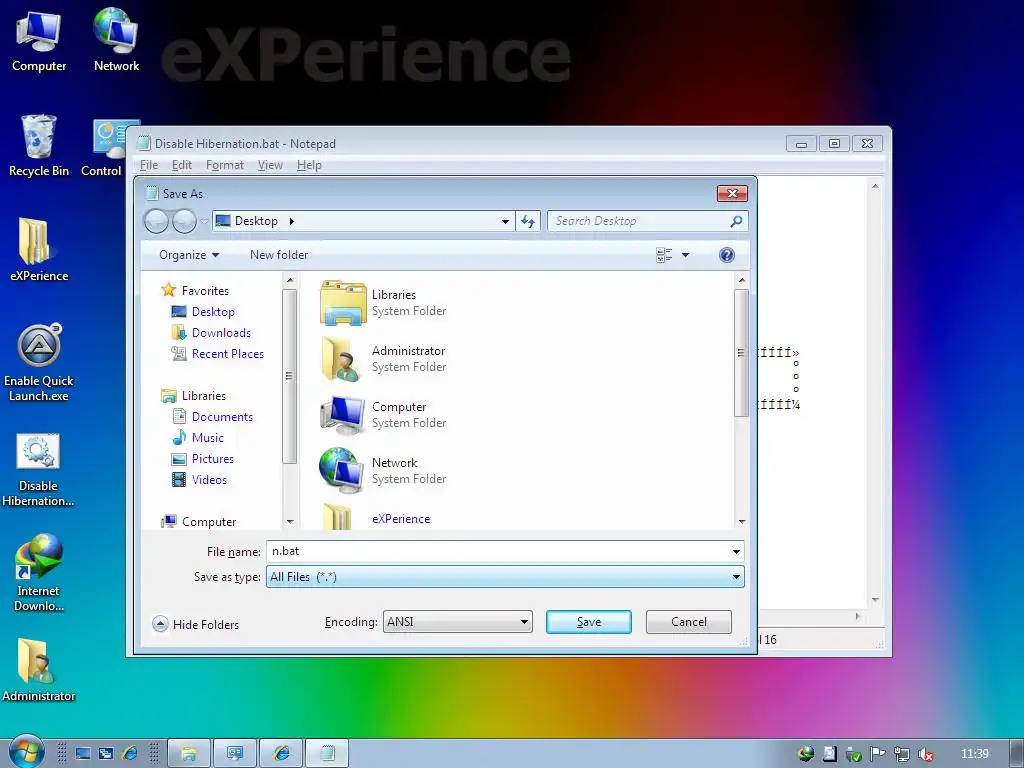Click the network tray icon

coord(901,754)
